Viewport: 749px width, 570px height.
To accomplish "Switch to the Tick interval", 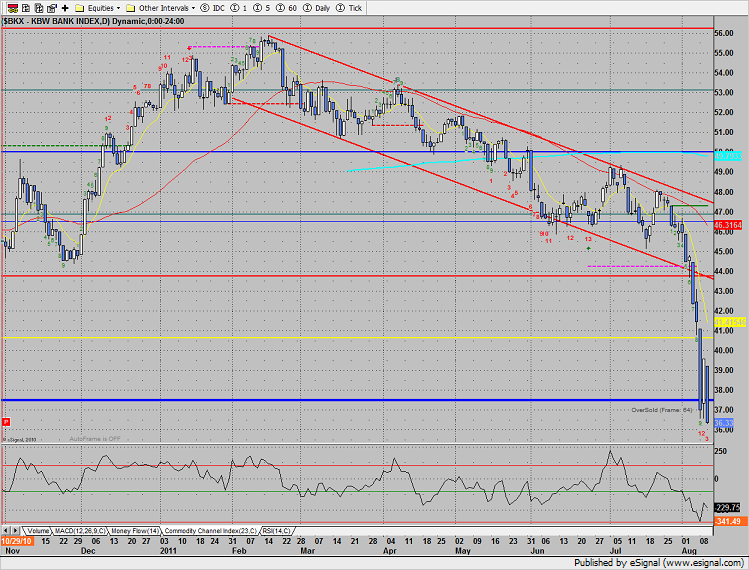I will pyautogui.click(x=349, y=8).
